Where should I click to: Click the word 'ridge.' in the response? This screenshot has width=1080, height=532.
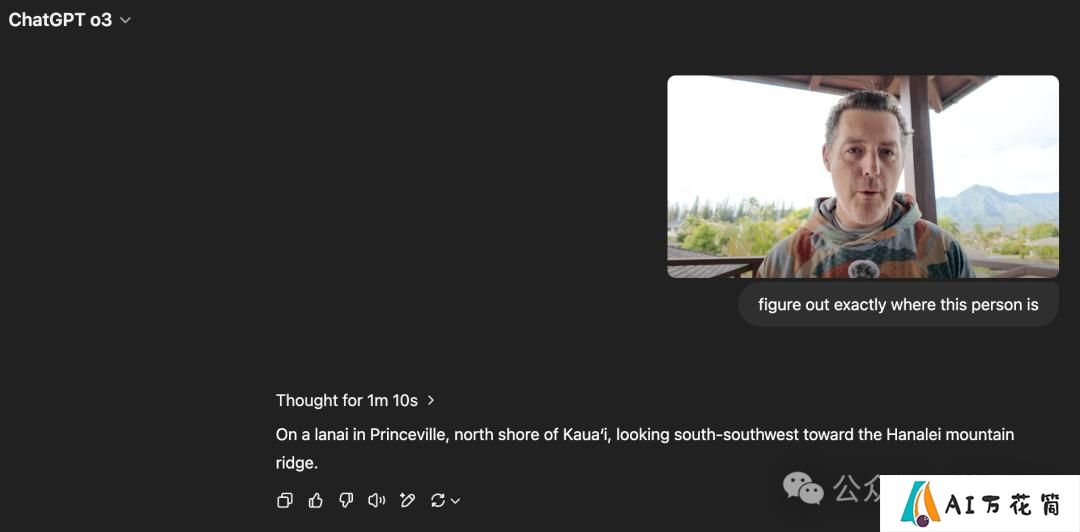pyautogui.click(x=297, y=462)
